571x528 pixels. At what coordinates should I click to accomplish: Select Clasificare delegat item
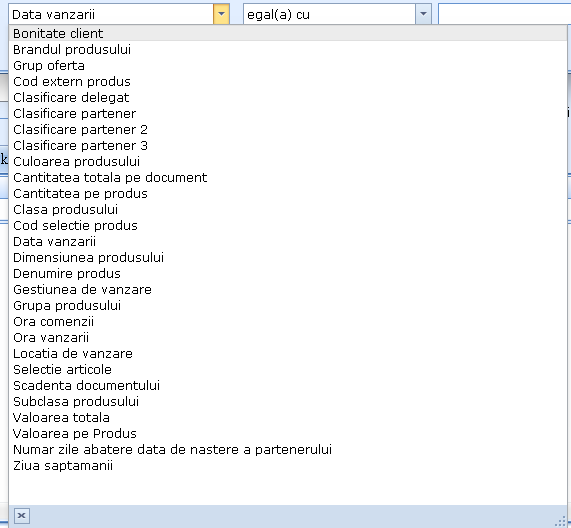coord(288,98)
